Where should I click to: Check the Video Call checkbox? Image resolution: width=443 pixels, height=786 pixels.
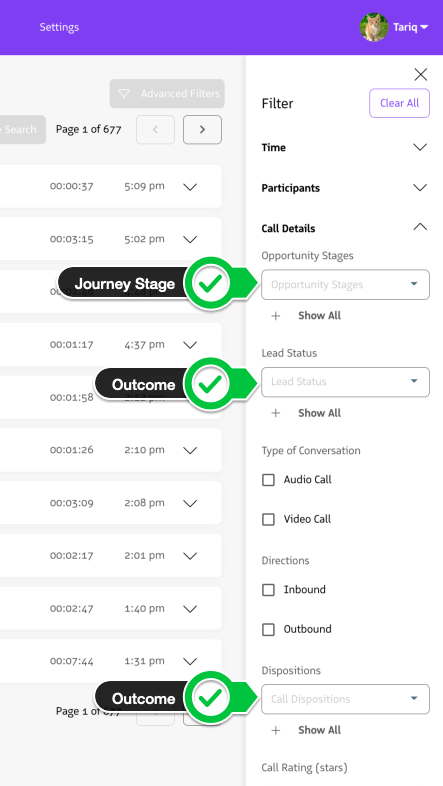coord(269,519)
